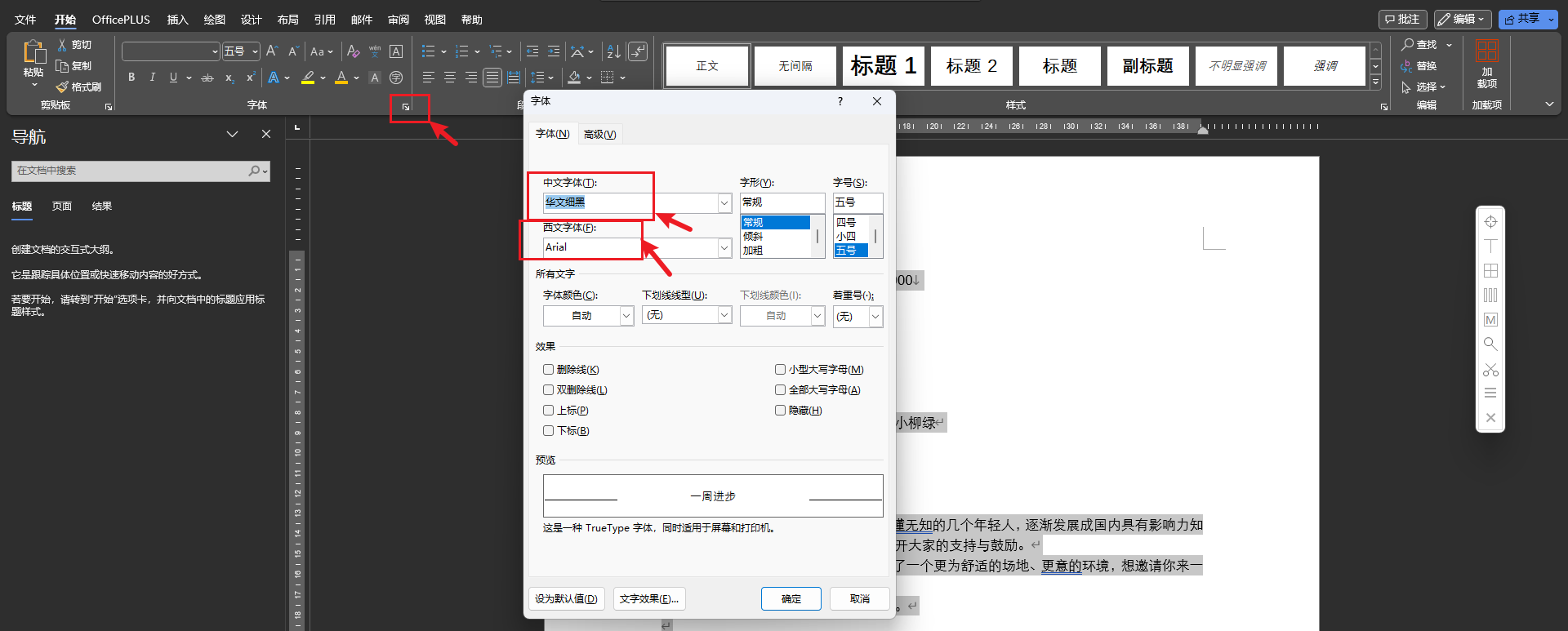Increase font size with the grow icon
1568x631 pixels.
tap(272, 51)
